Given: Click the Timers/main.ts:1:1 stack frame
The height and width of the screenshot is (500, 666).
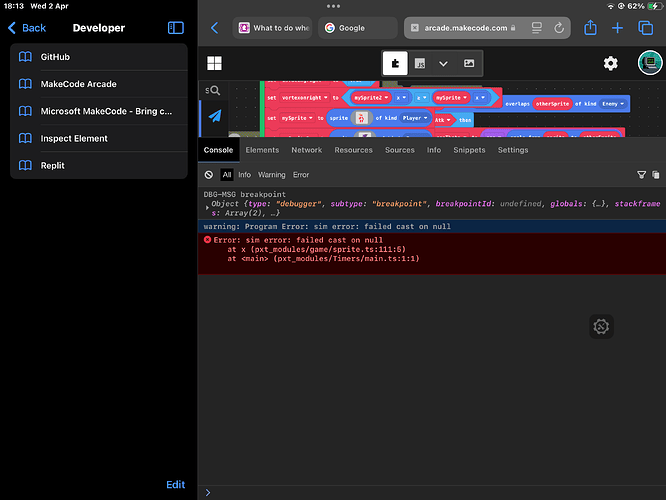Looking at the screenshot, I should [323, 259].
